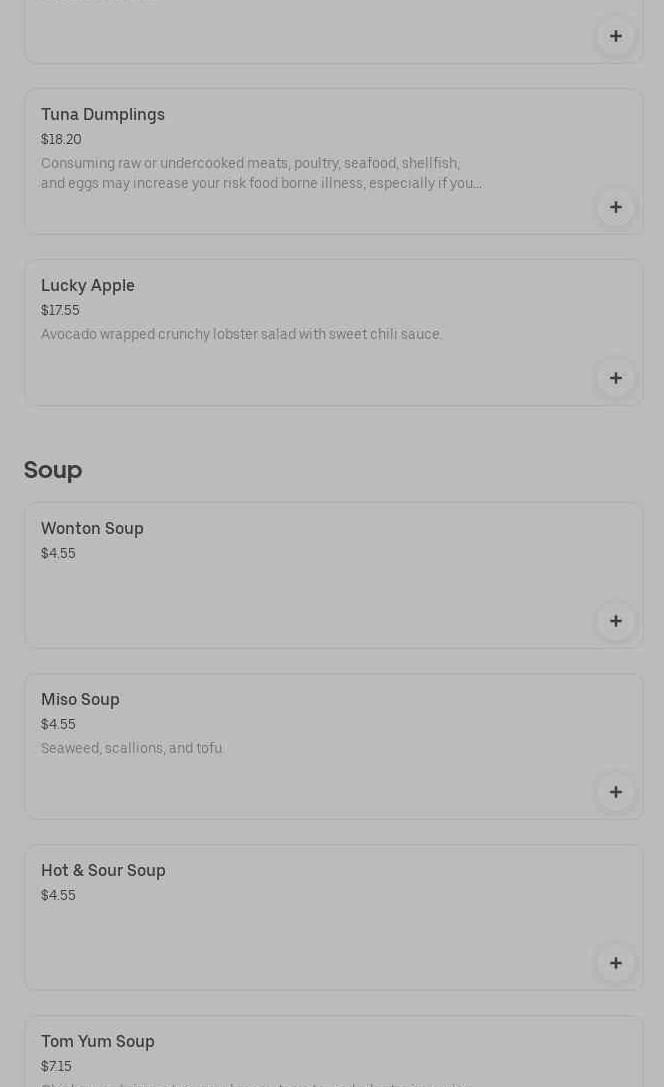This screenshot has height=1087, width=664.
Task: Click the $7.15 Tom Yum Soup price
Action: pyautogui.click(x=56, y=1067)
